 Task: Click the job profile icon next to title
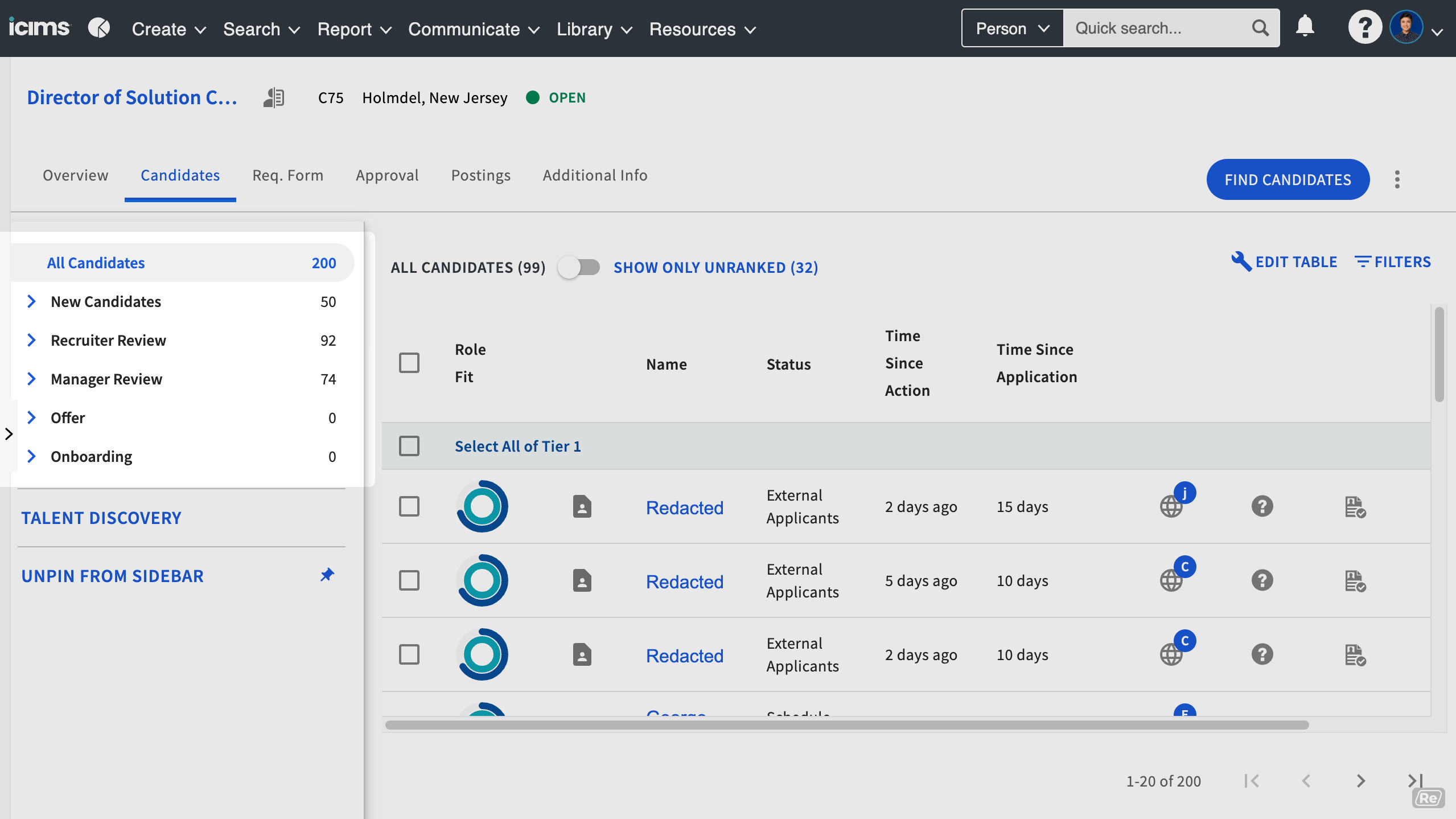[274, 97]
